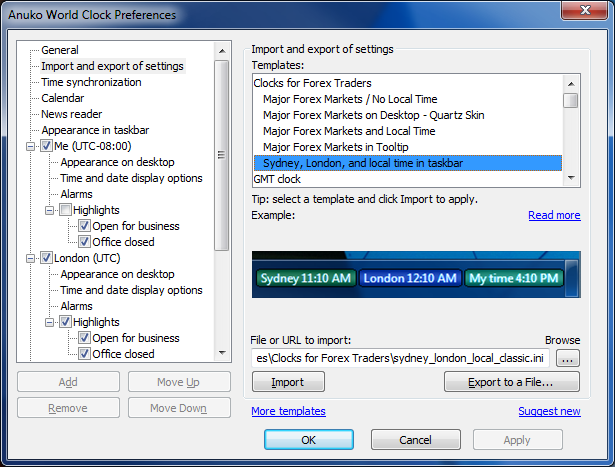Image resolution: width=615 pixels, height=467 pixels.
Task: Click the templates list scrollbar thumb
Action: [x=571, y=100]
